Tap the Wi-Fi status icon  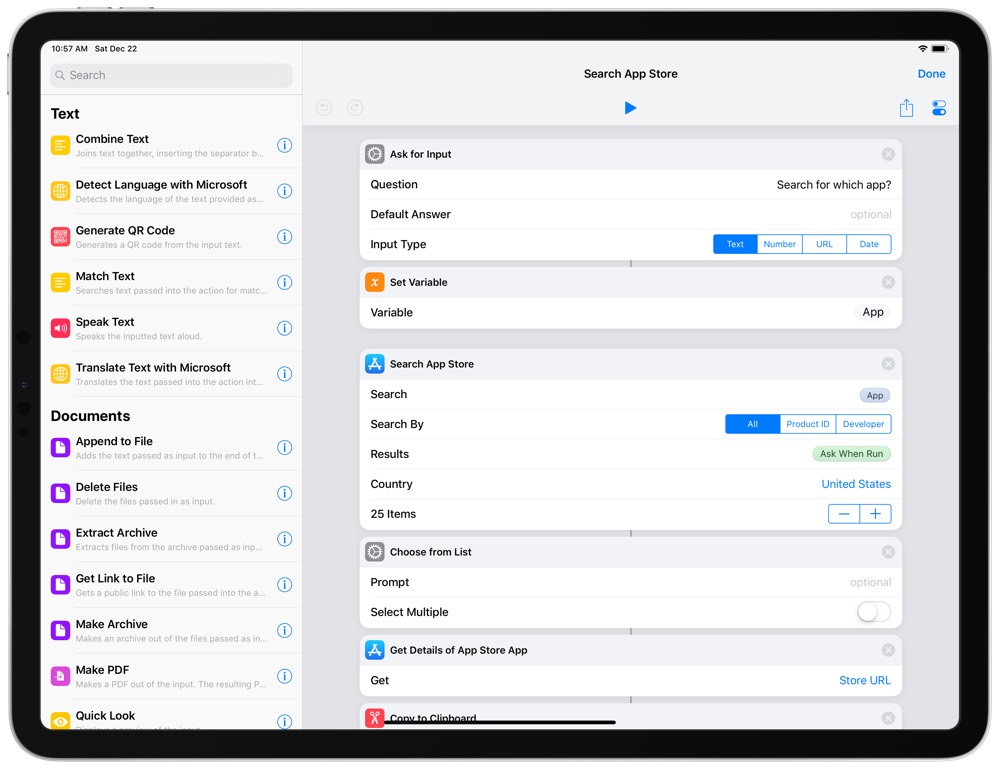click(x=922, y=48)
